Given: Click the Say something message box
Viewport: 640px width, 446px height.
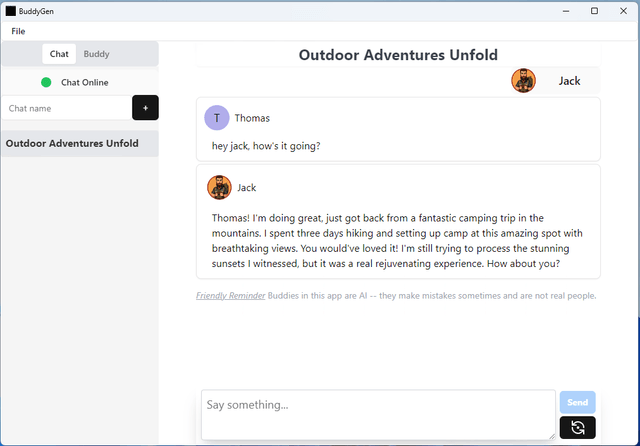Looking at the screenshot, I should click(x=378, y=415).
